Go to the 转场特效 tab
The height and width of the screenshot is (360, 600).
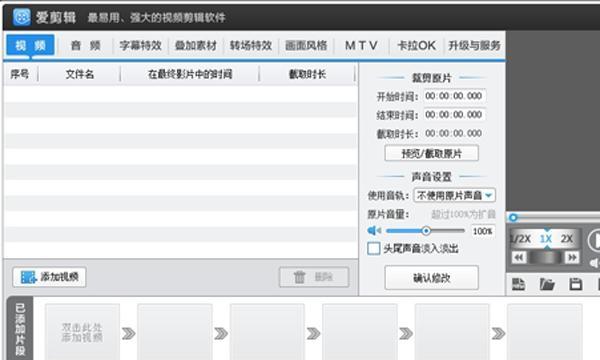pyautogui.click(x=251, y=46)
